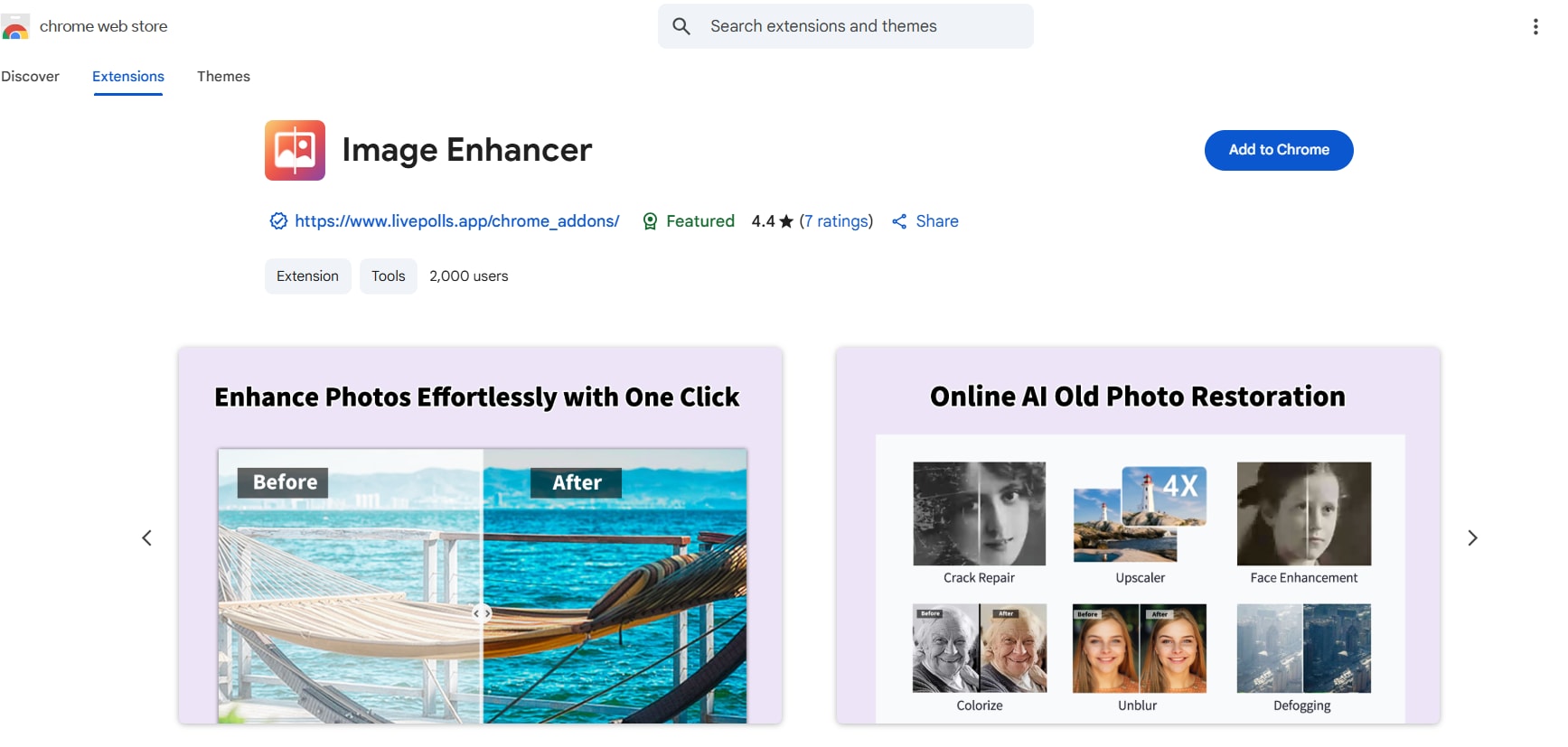1568x747 pixels.
Task: Click the Defogging sample image
Action: tap(1303, 649)
